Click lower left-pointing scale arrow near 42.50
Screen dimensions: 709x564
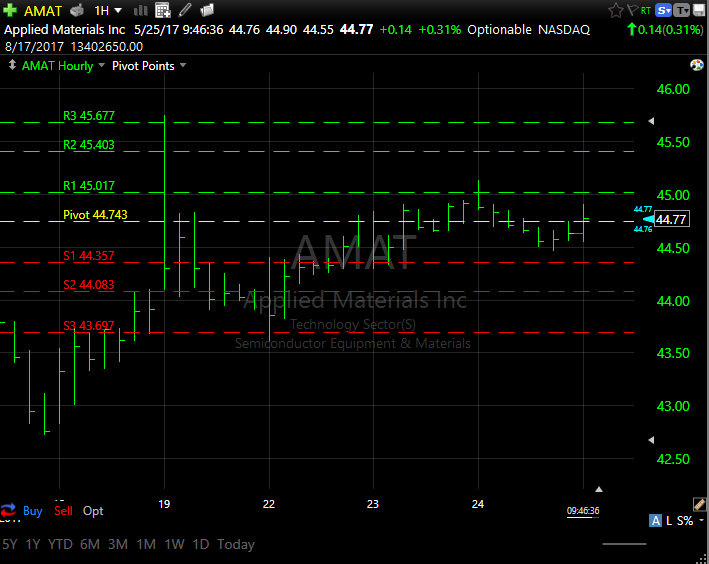[x=651, y=440]
